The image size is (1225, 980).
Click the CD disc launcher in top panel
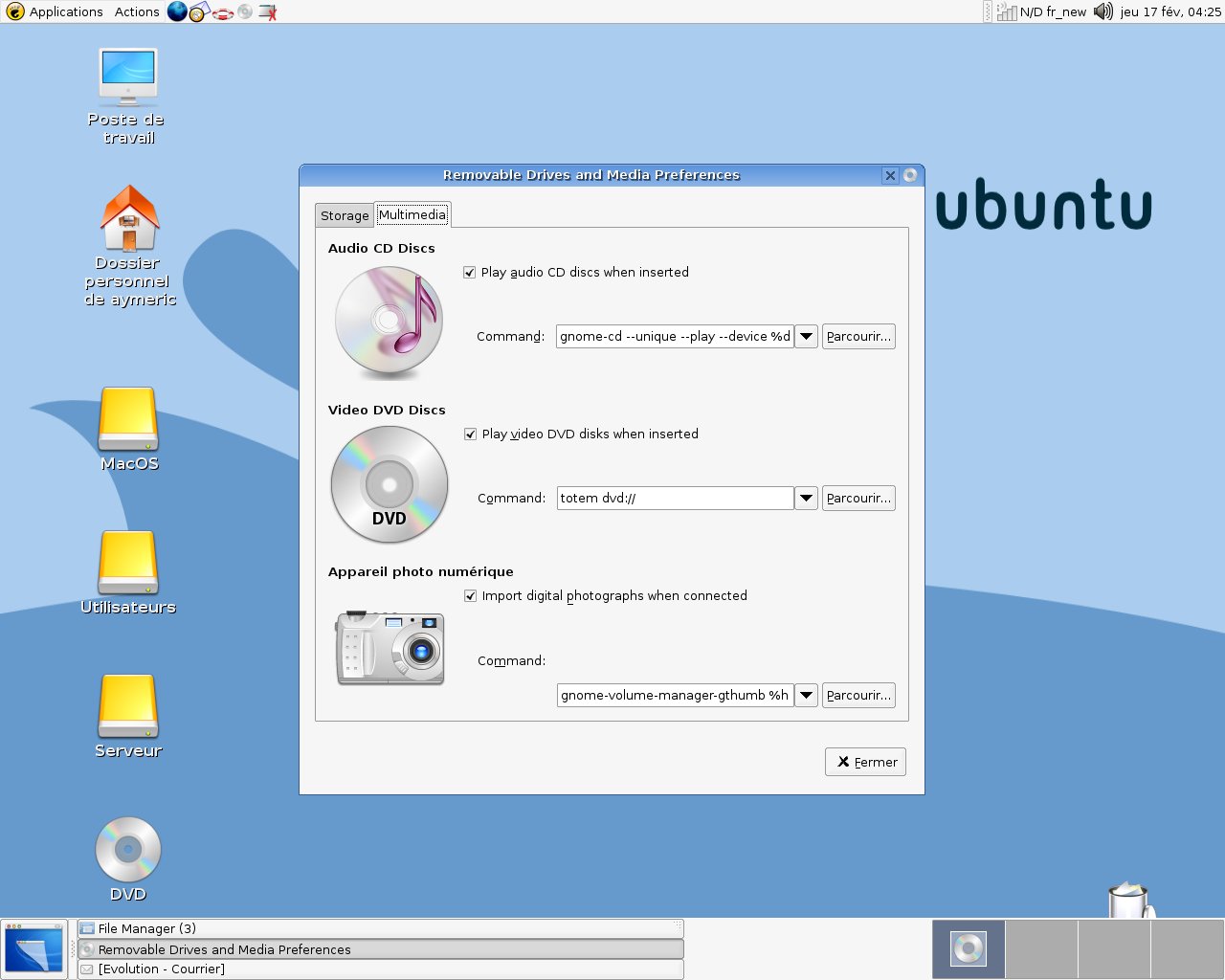pyautogui.click(x=246, y=12)
